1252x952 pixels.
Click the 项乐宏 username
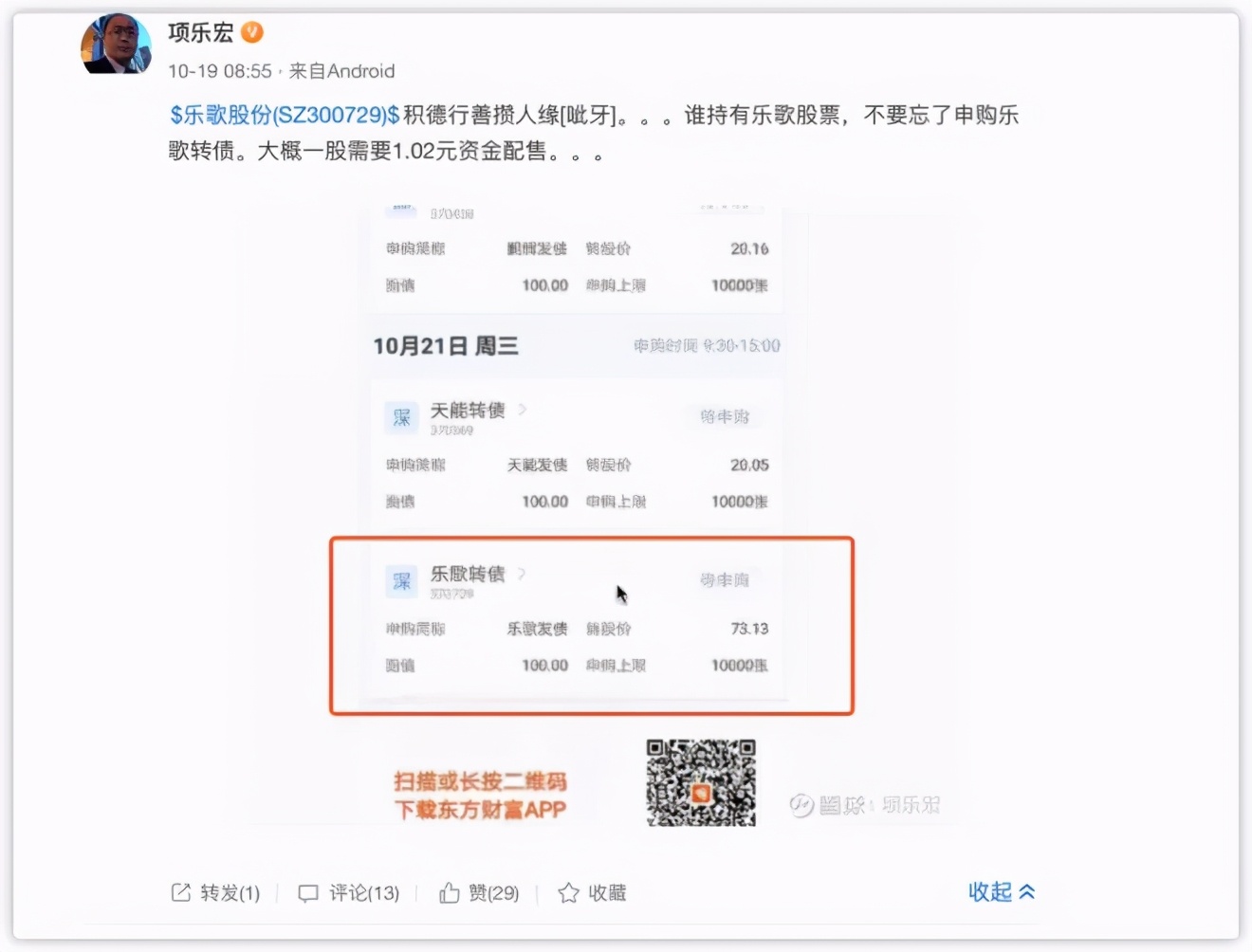click(x=200, y=33)
